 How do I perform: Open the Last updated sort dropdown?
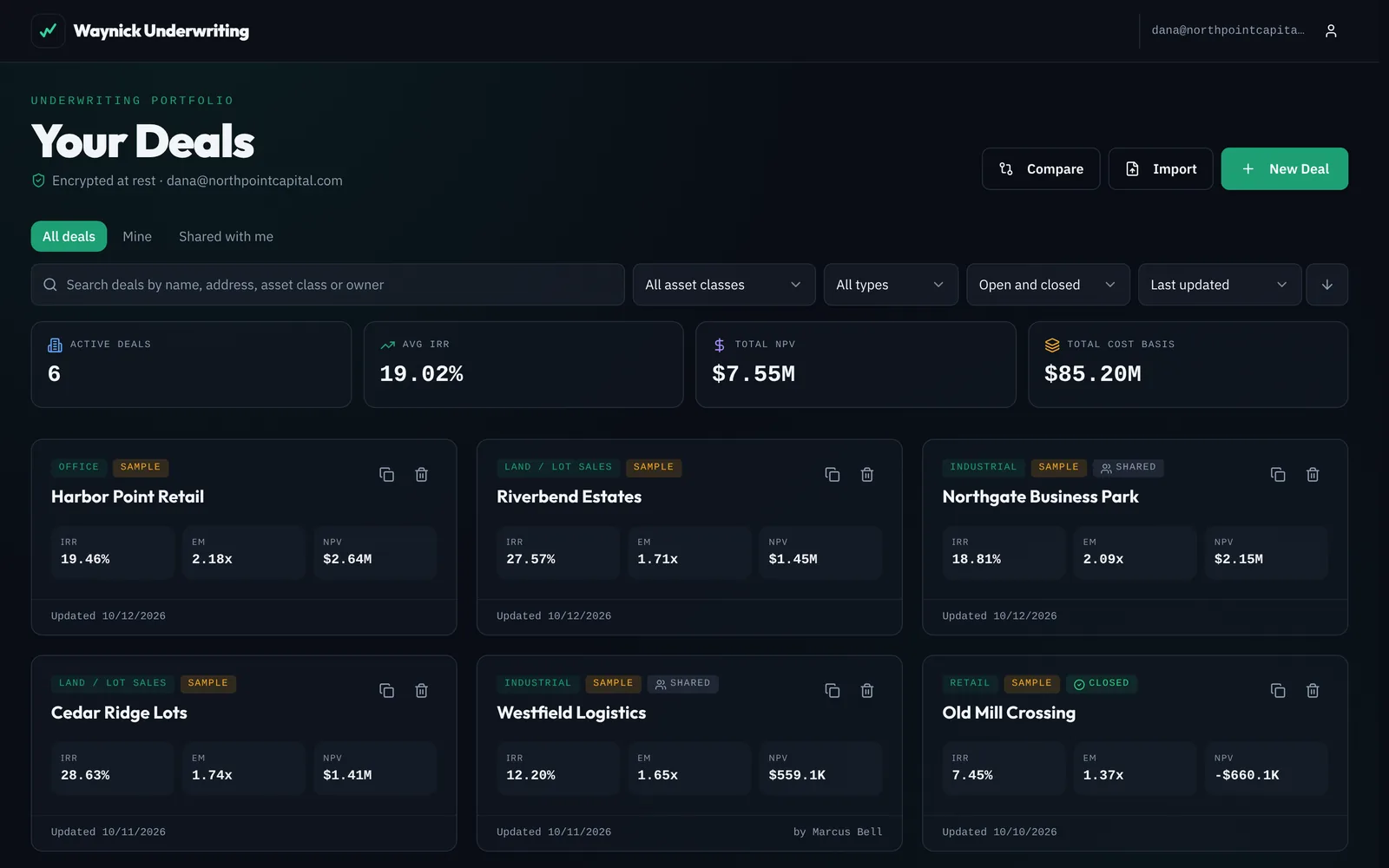pyautogui.click(x=1220, y=285)
